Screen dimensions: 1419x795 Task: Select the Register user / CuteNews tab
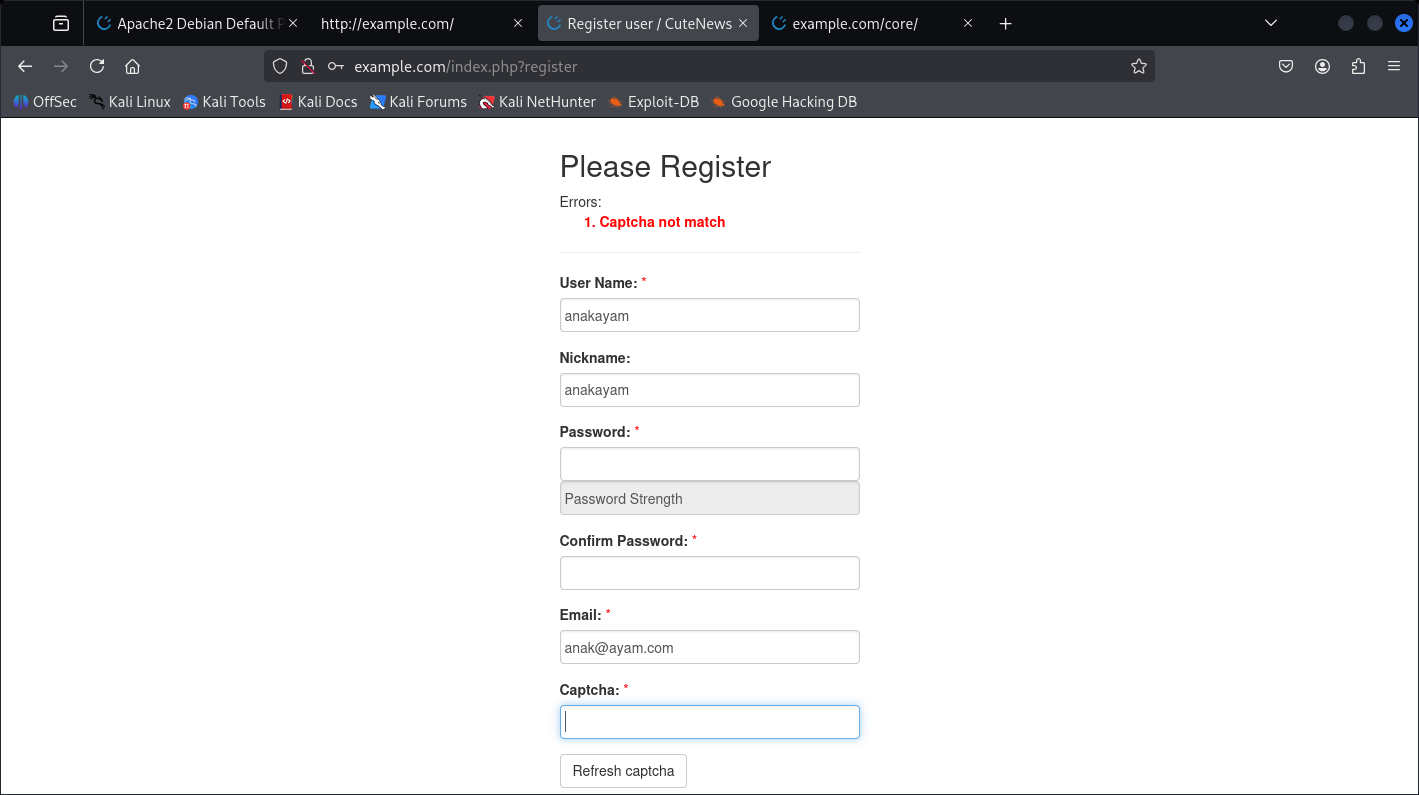click(x=647, y=23)
